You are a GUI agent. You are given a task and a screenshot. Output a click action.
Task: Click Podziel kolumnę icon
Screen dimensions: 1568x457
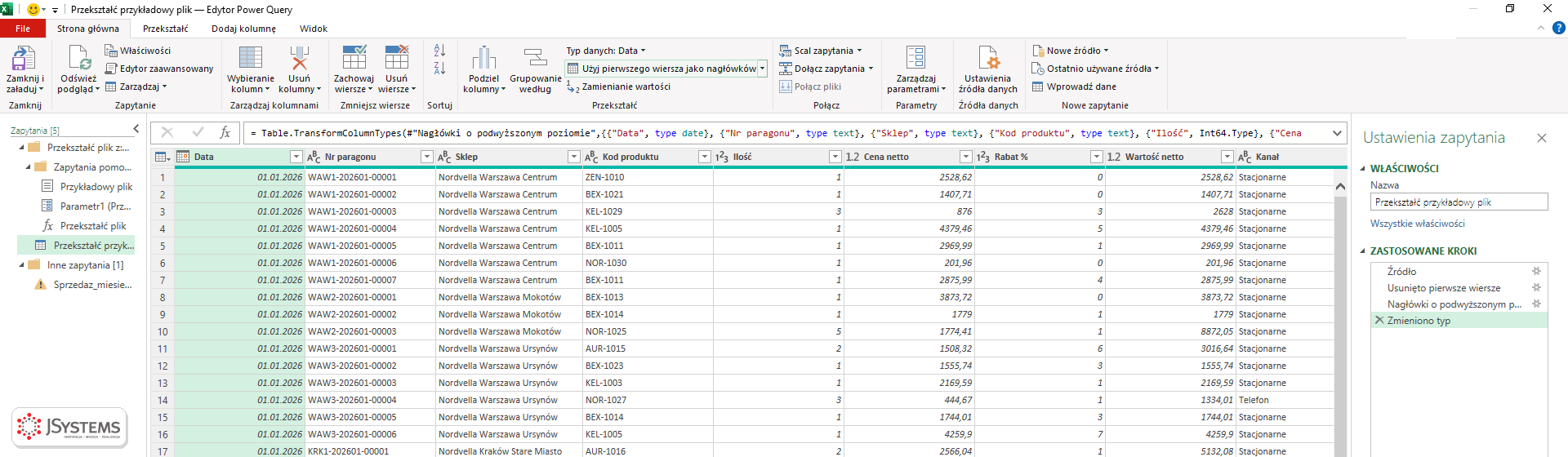(x=483, y=59)
